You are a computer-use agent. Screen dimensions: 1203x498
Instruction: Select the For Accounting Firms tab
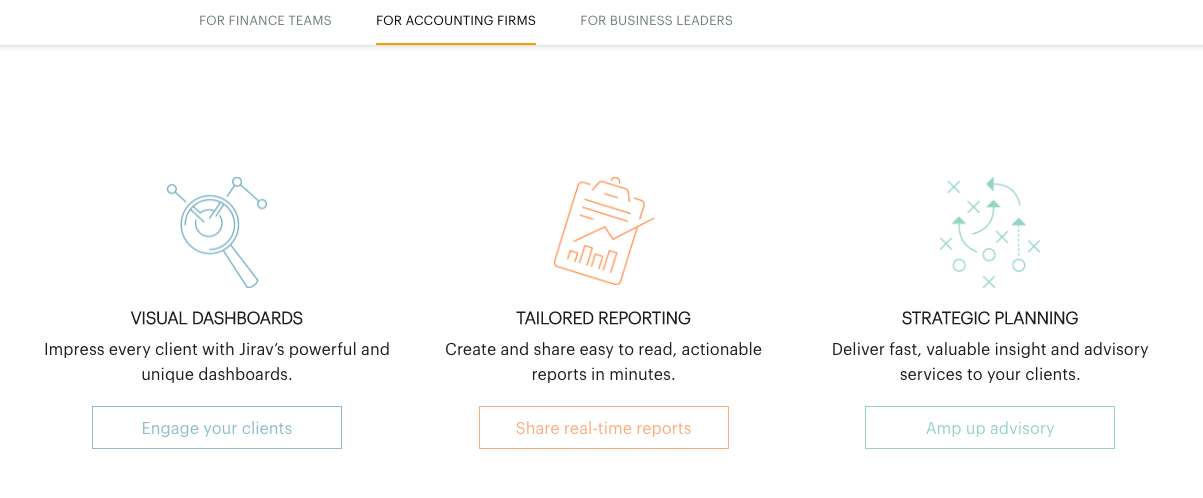[456, 20]
